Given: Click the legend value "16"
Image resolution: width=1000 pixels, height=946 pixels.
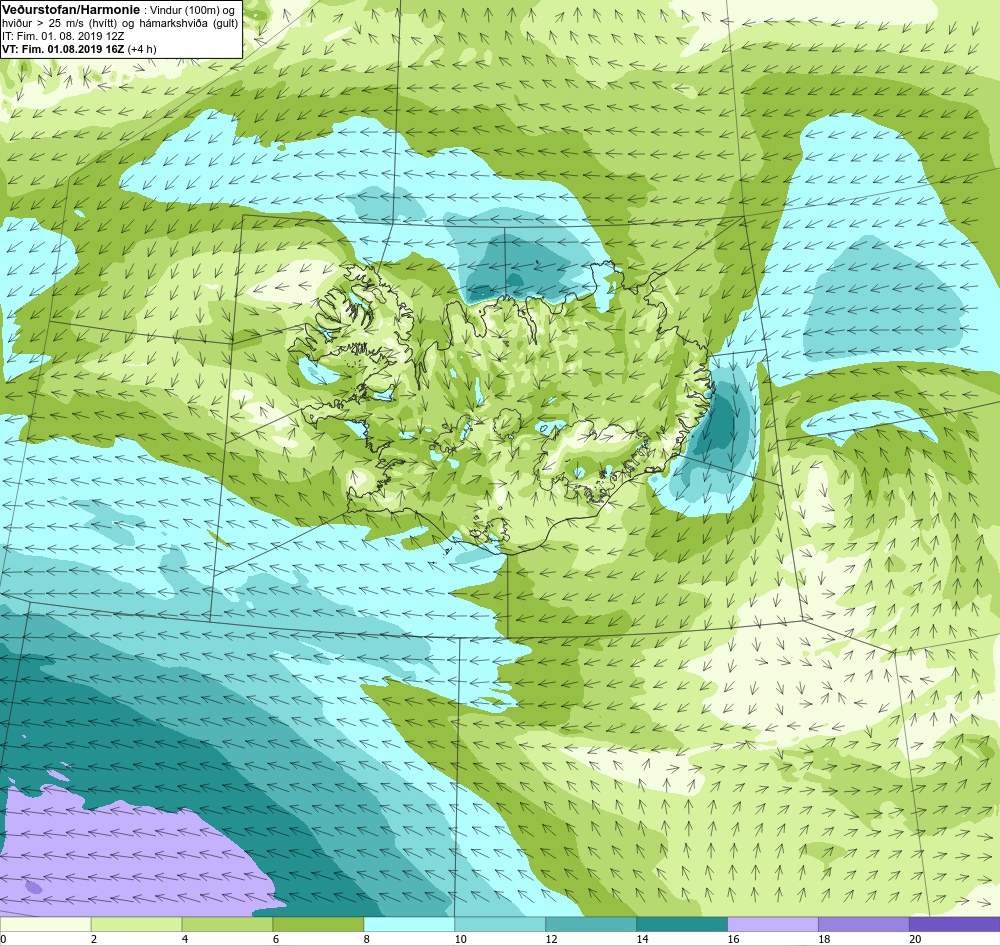Looking at the screenshot, I should [733, 939].
